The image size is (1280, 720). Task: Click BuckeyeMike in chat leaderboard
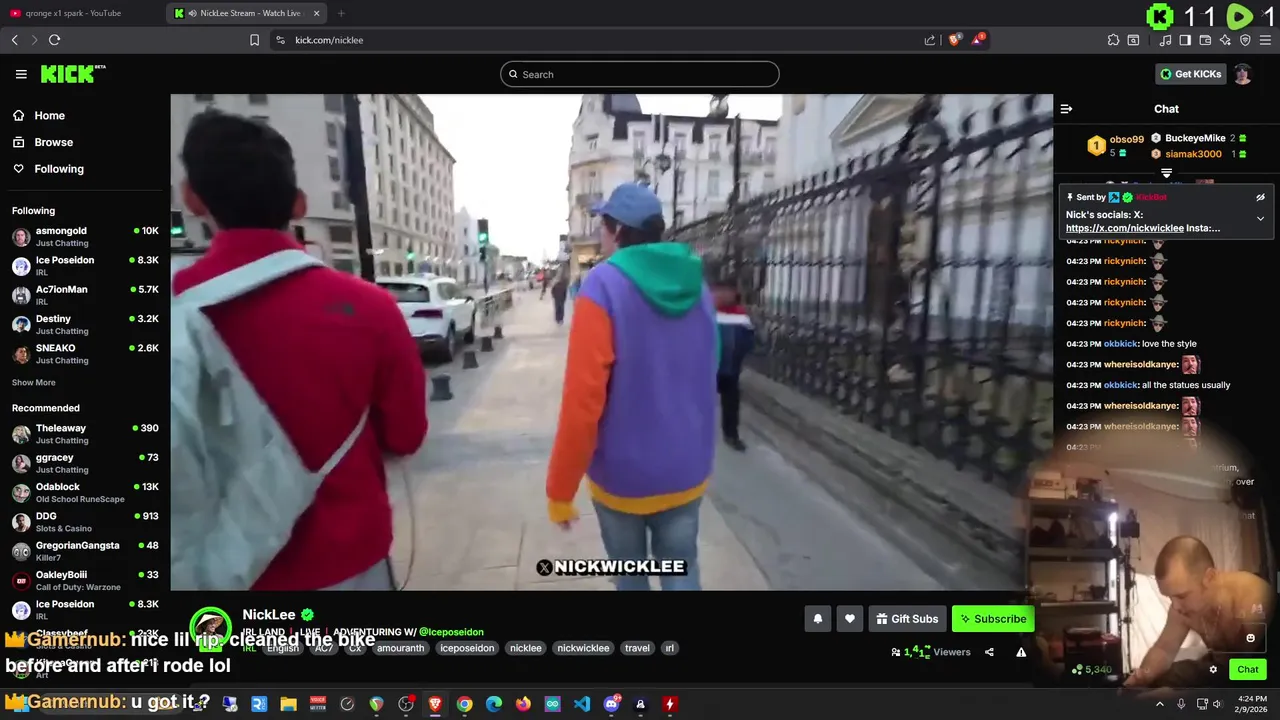(x=1195, y=138)
